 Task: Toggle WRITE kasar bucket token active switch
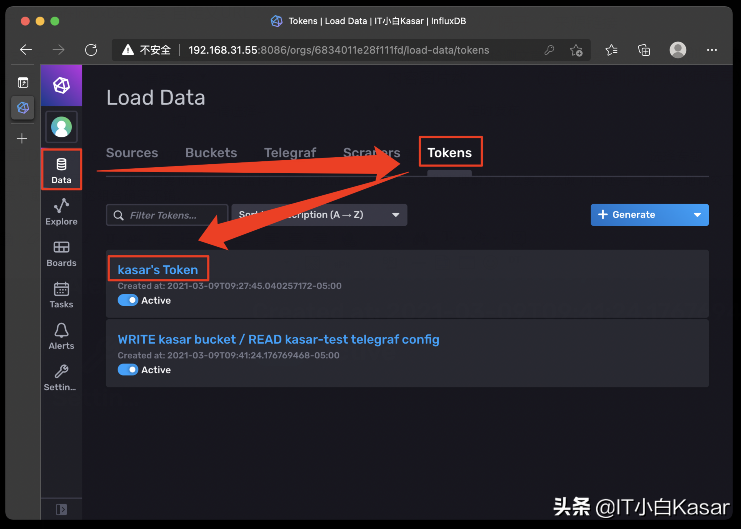128,370
